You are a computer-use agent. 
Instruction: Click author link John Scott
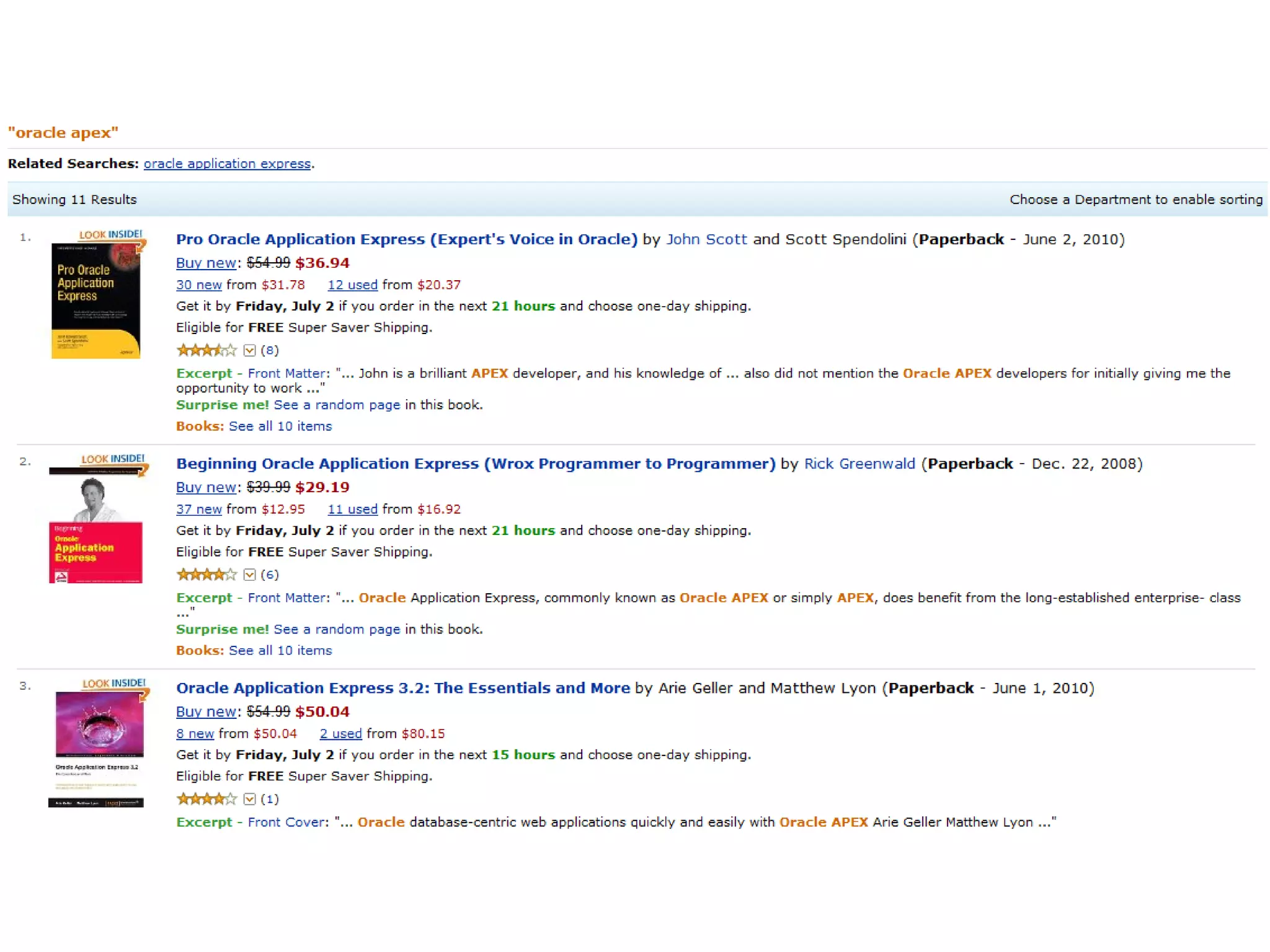(x=706, y=239)
